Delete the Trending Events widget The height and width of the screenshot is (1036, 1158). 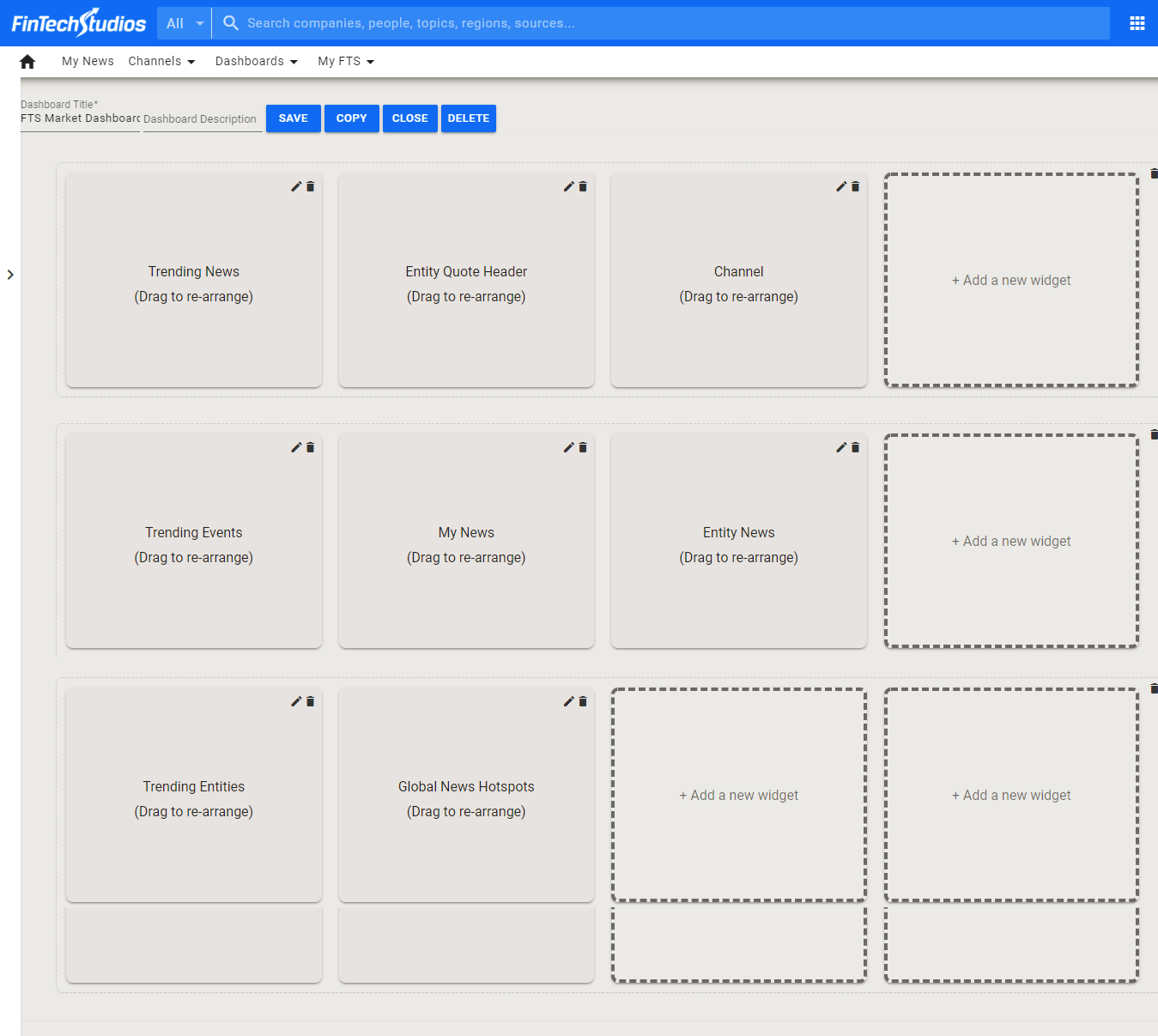(x=311, y=447)
